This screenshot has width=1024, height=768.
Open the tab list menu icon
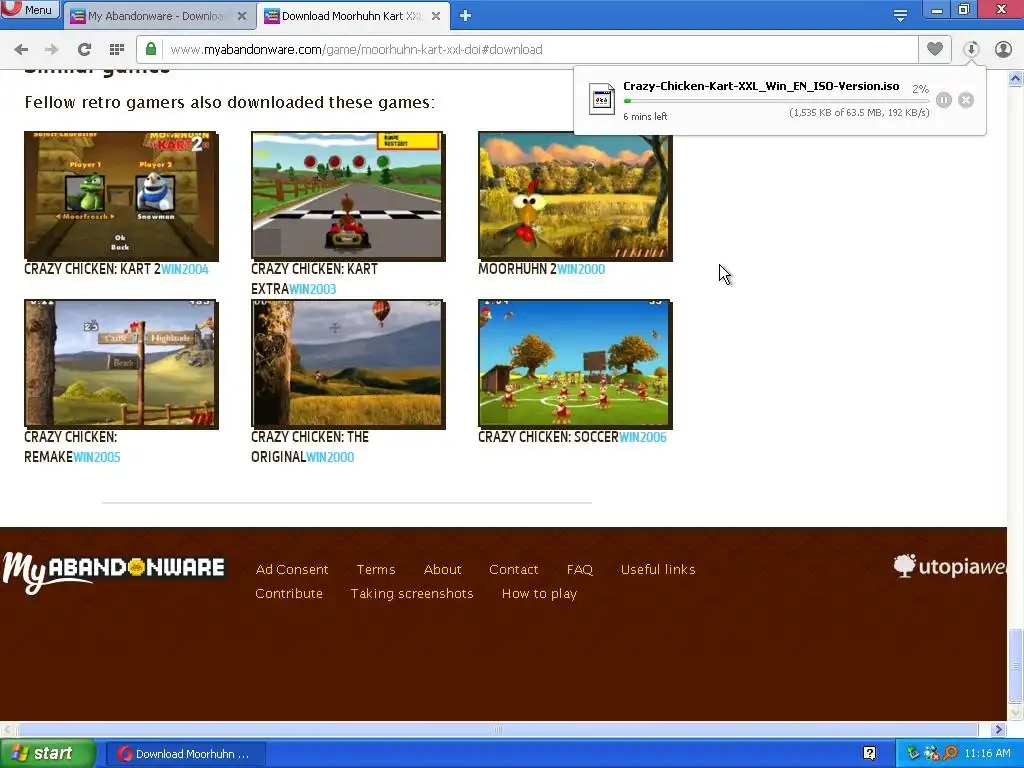(900, 16)
